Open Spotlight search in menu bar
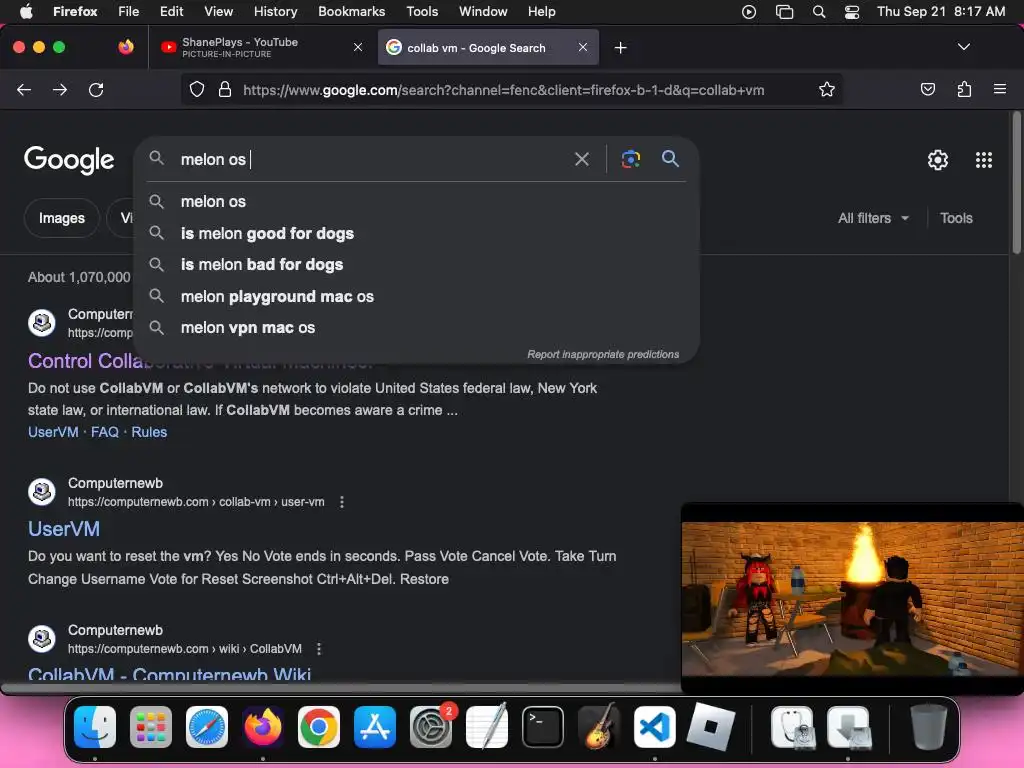 [818, 12]
